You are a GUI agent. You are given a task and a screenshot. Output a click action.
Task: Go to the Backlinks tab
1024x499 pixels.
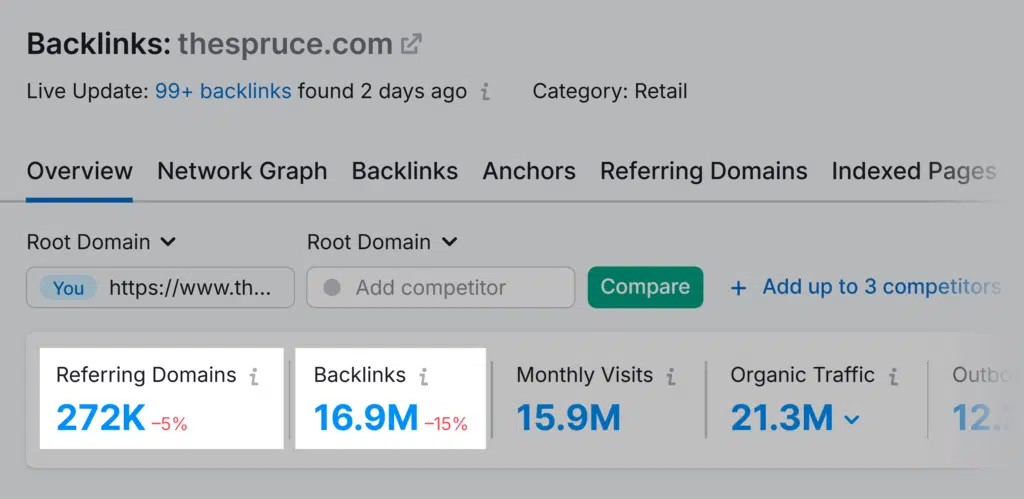click(x=404, y=171)
